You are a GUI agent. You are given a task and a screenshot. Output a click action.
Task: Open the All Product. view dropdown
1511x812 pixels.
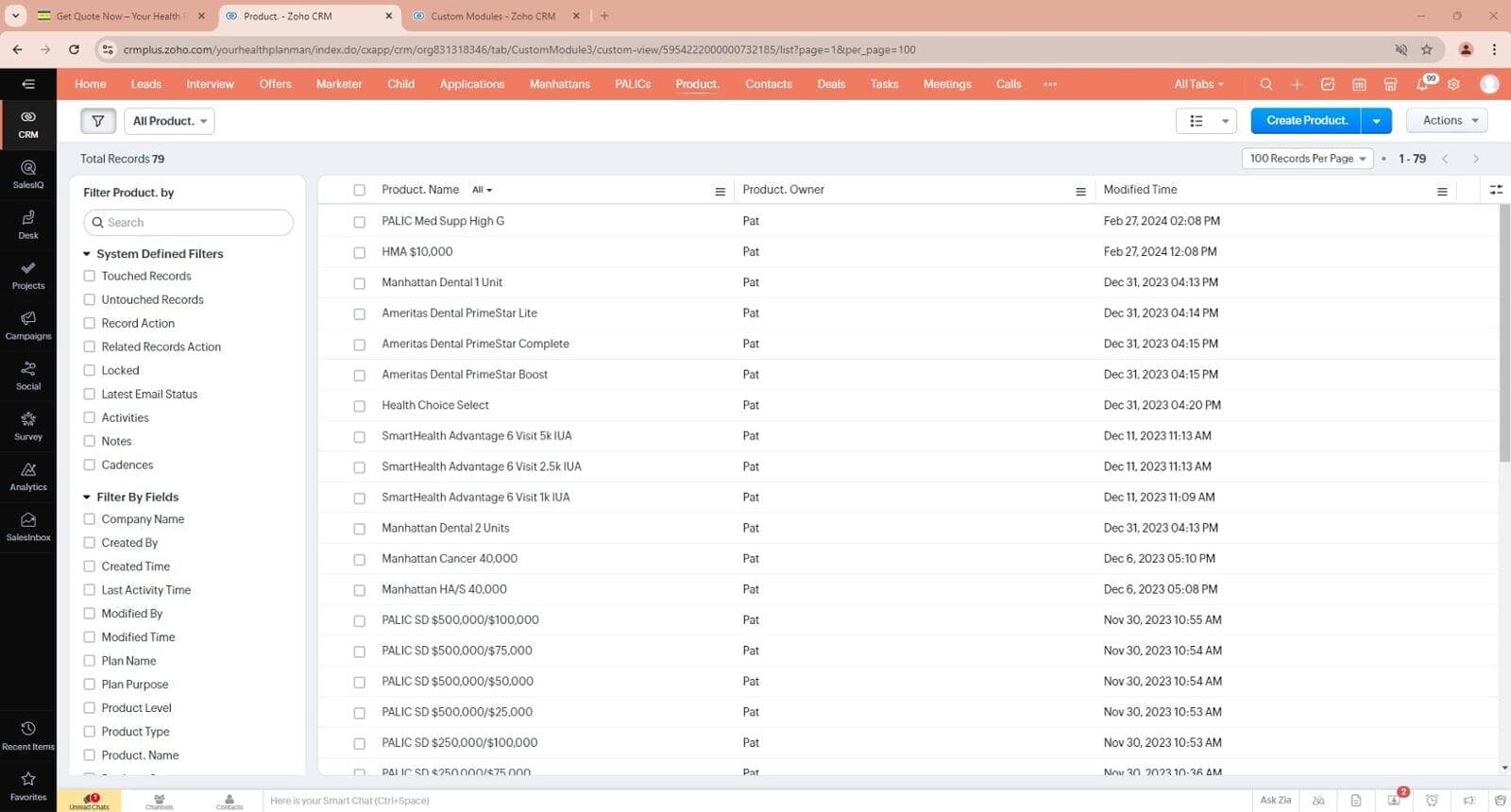click(170, 121)
